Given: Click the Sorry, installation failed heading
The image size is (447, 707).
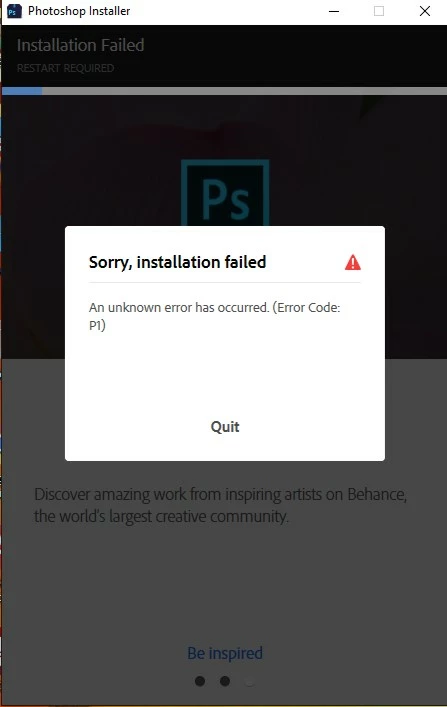Looking at the screenshot, I should click(177, 262).
